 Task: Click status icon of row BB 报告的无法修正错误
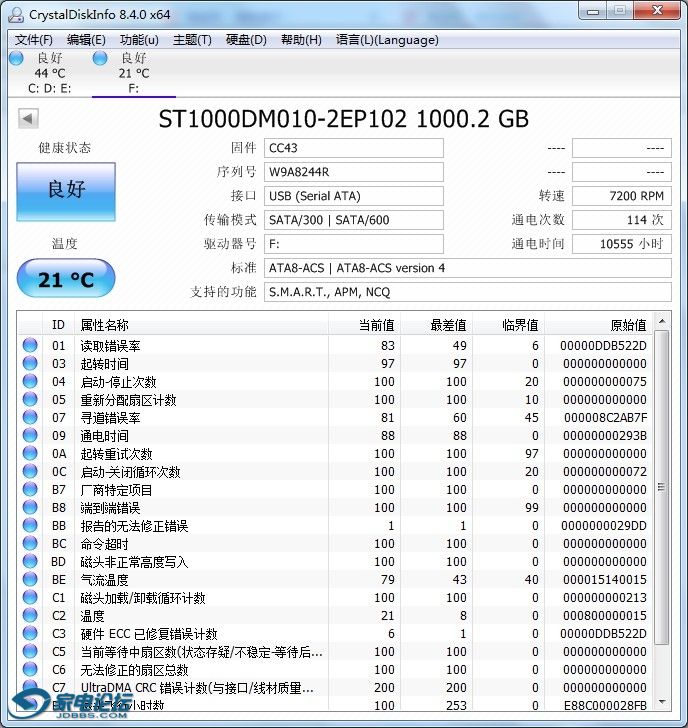tap(30, 525)
